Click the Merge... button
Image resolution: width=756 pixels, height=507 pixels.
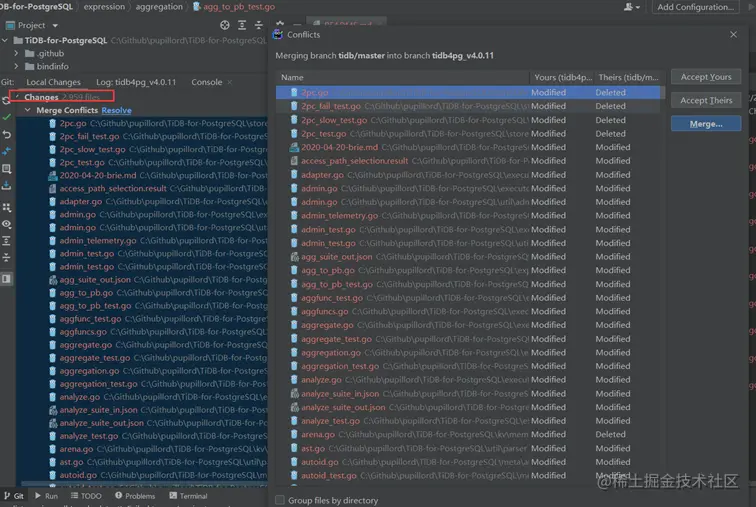coord(706,124)
